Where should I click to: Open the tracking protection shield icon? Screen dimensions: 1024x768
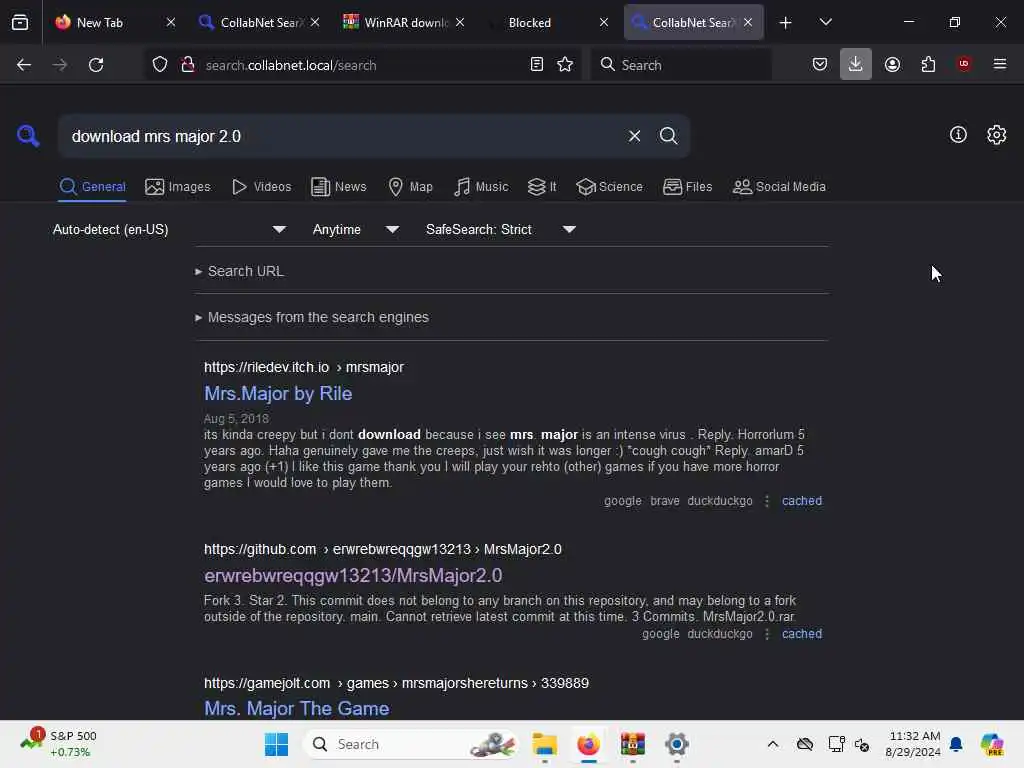coord(160,65)
